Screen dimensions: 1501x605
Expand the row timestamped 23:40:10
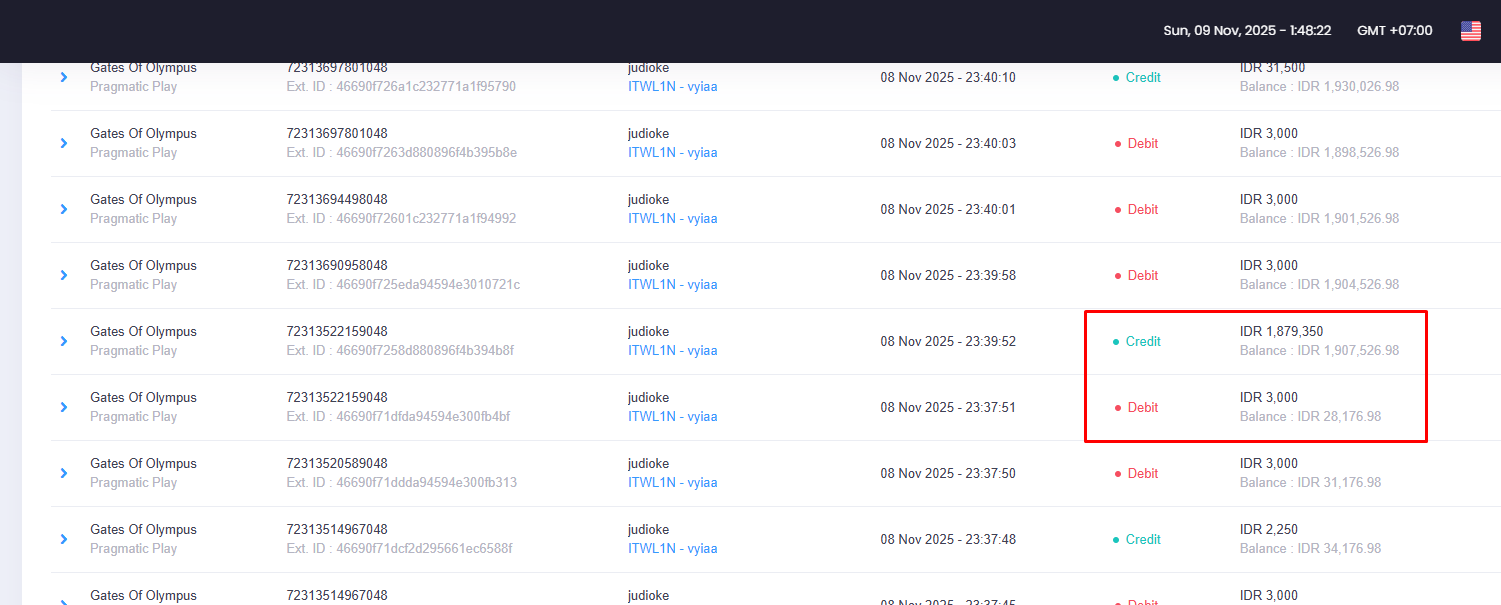point(64,77)
